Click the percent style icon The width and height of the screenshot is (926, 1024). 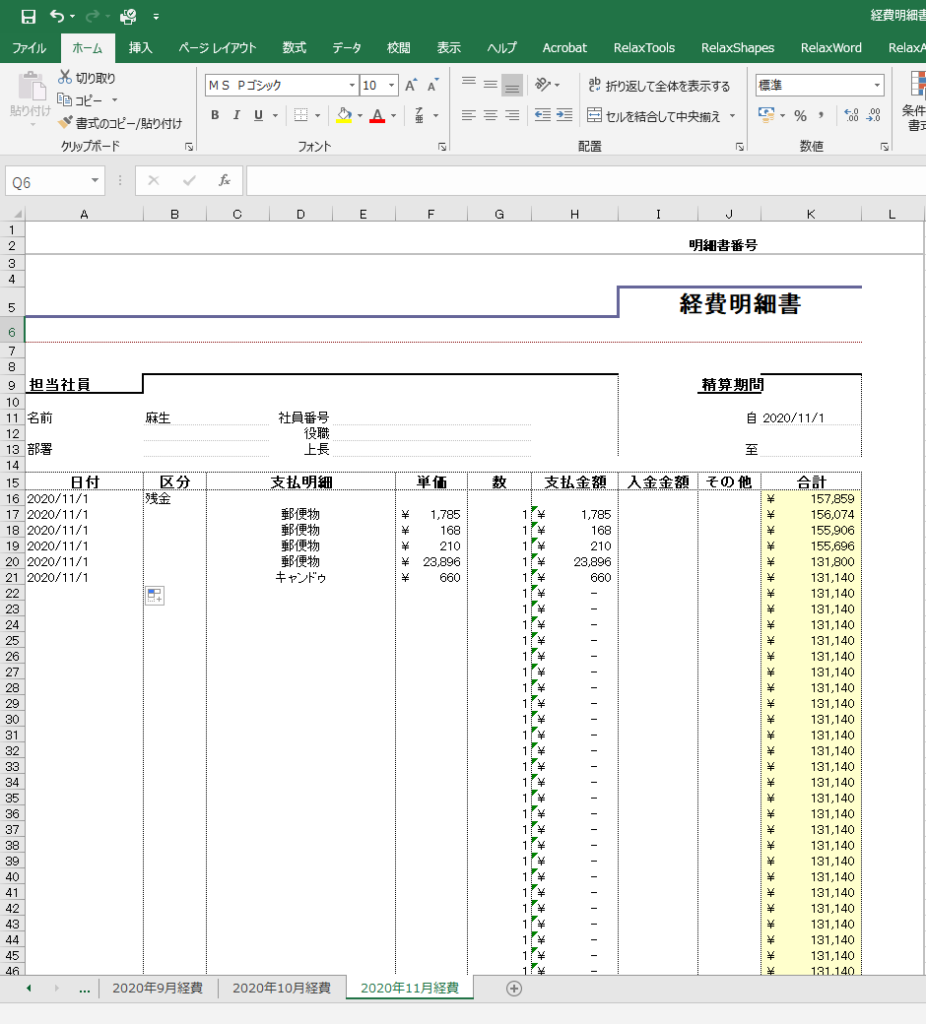coord(800,116)
